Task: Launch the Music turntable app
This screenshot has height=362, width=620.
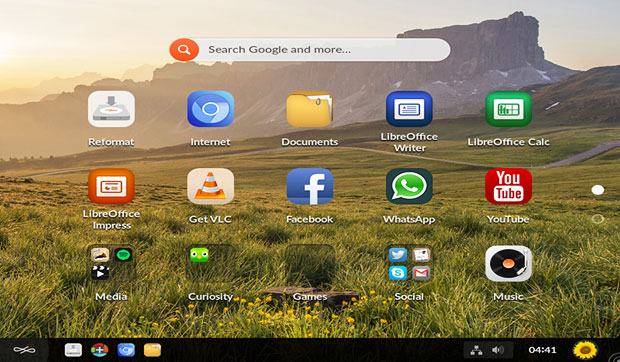Action: point(508,264)
